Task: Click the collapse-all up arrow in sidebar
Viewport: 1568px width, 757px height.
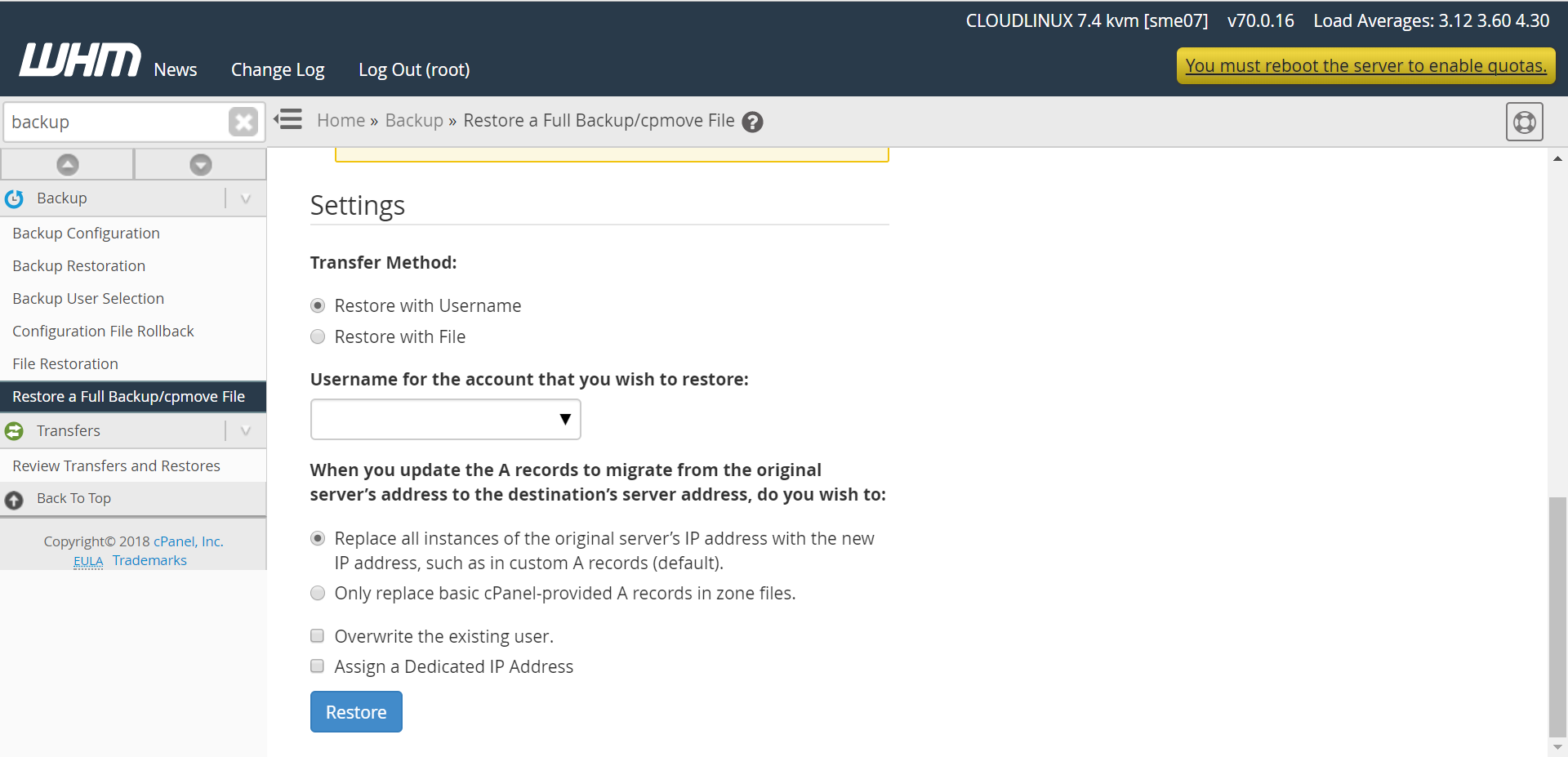Action: click(x=68, y=165)
